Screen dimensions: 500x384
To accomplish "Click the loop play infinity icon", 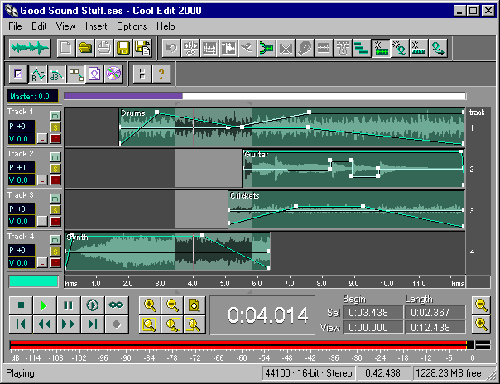I will 116,305.
